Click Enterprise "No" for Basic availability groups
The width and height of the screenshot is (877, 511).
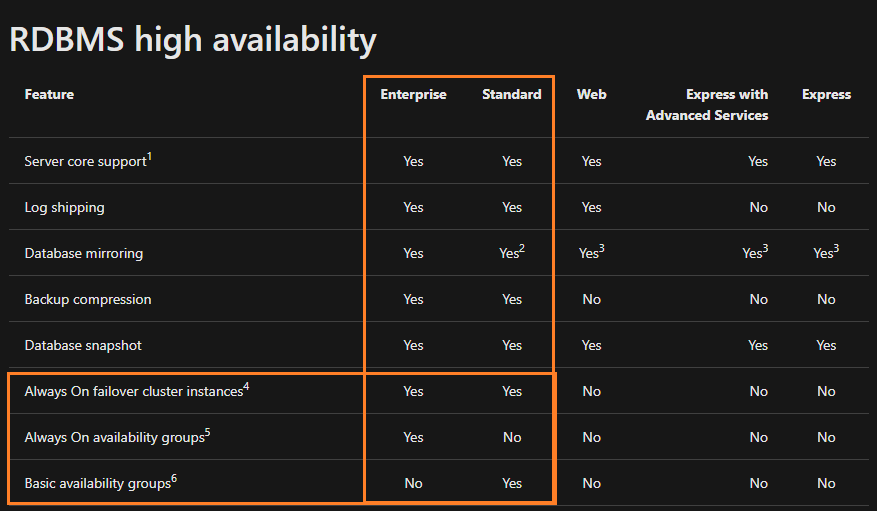pos(413,483)
